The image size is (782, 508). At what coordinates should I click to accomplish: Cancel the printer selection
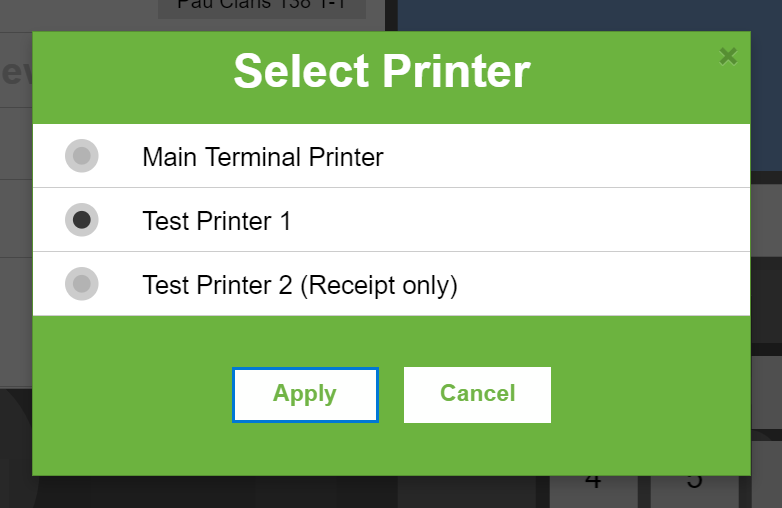[x=477, y=394]
